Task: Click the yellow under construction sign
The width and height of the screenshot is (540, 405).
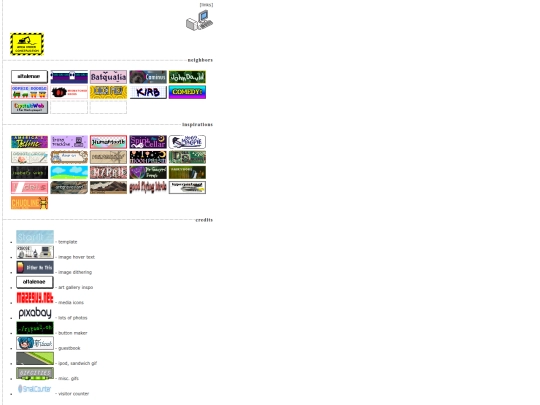Action: click(27, 44)
